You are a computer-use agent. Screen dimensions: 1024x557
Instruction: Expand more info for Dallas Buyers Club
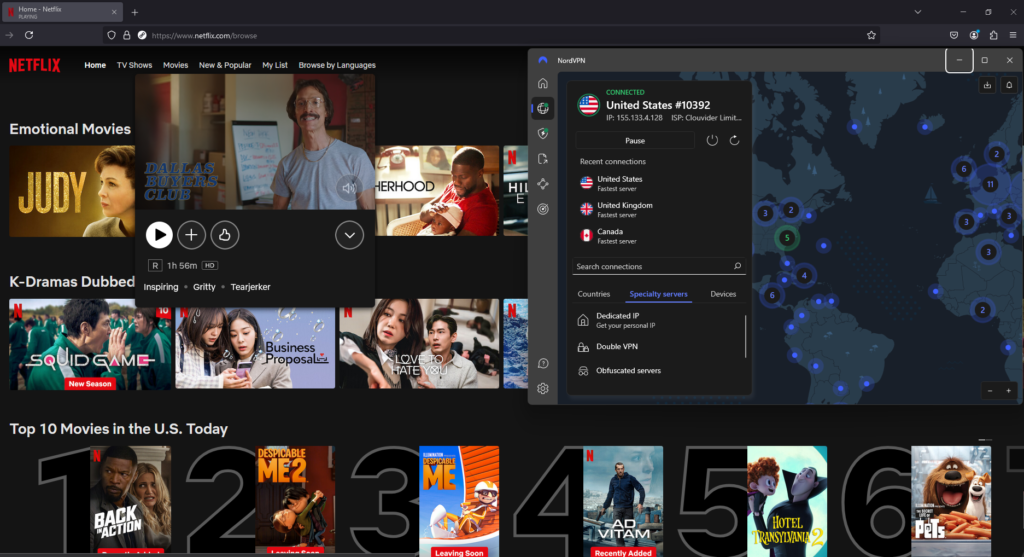click(349, 235)
